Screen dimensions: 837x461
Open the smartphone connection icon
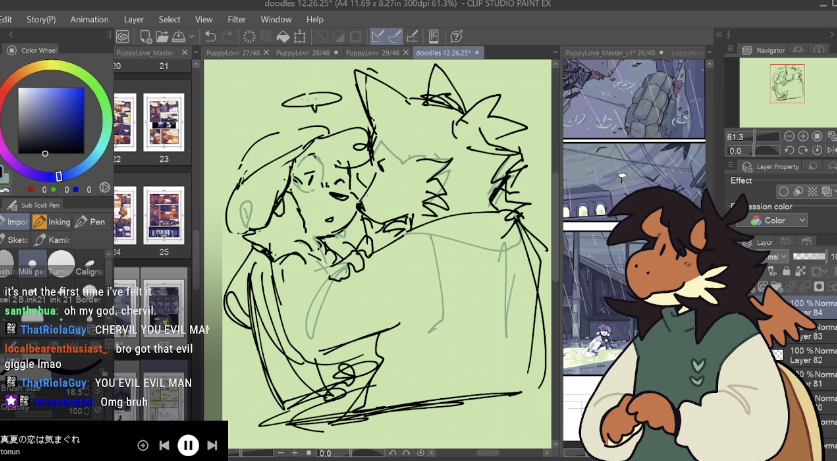433,36
